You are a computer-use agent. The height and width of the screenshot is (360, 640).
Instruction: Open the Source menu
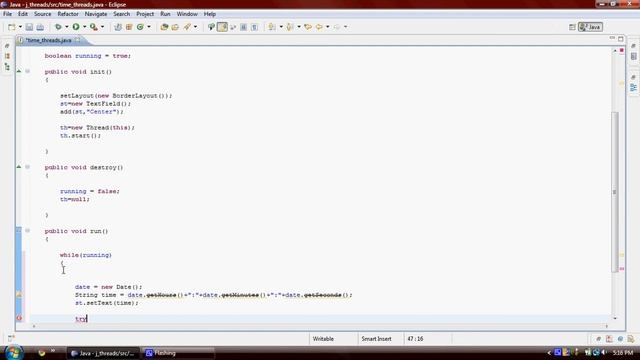pyautogui.click(x=42, y=14)
